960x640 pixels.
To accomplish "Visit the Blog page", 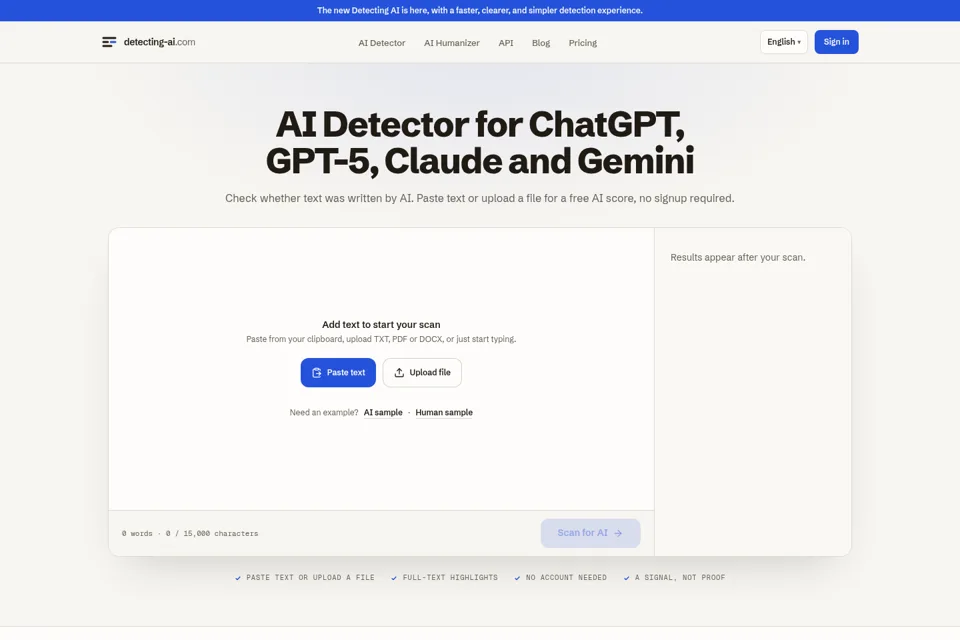I will tap(541, 43).
